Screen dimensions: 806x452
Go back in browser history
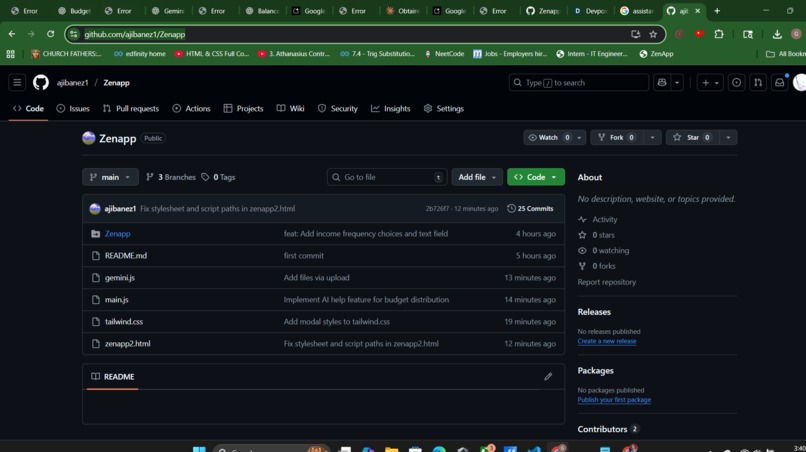point(12,34)
